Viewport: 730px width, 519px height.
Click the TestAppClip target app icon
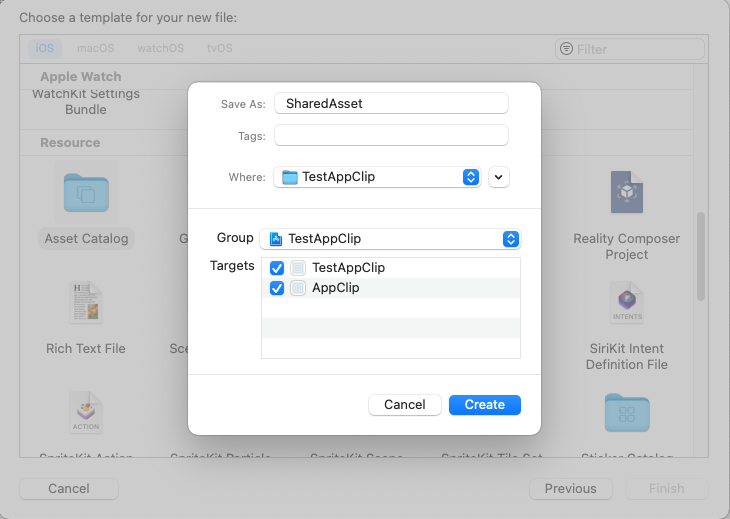[298, 268]
